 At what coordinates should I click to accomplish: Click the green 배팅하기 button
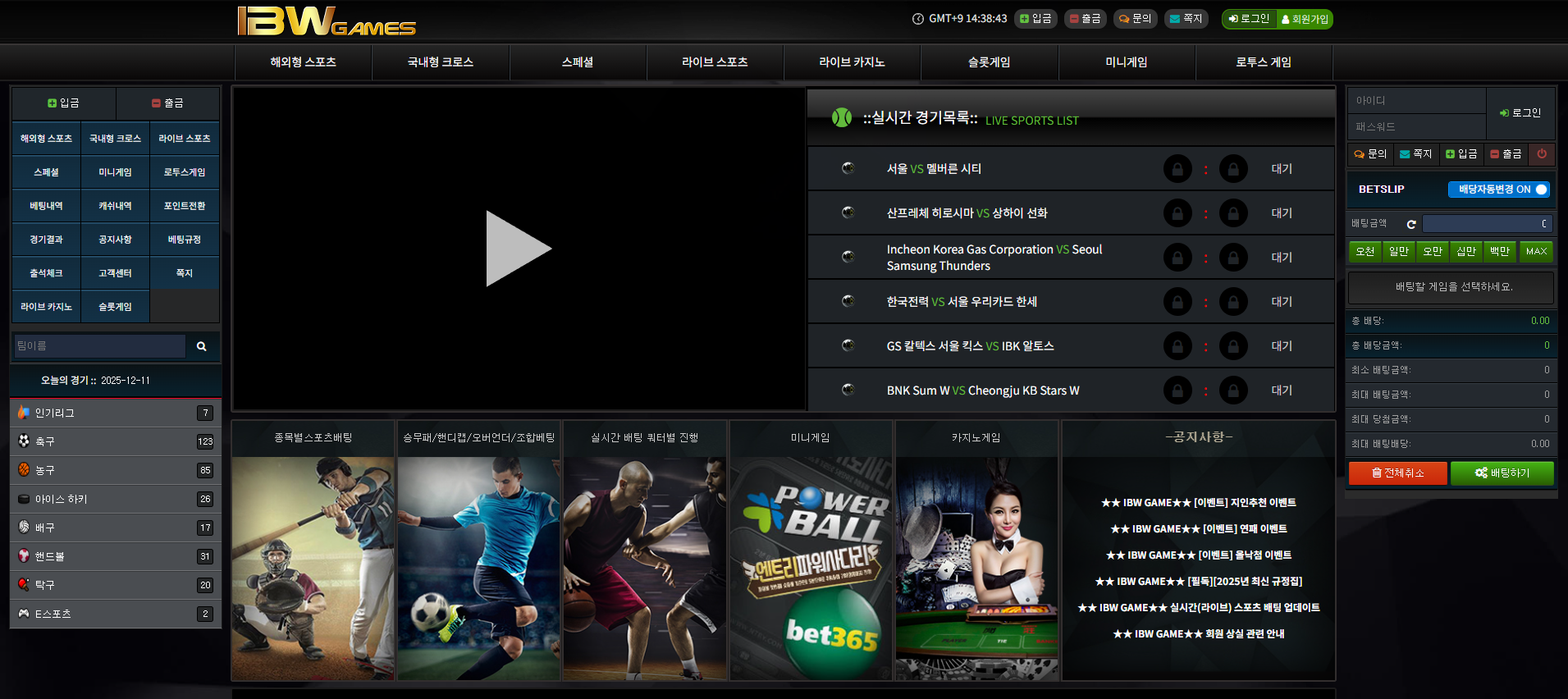(1502, 473)
